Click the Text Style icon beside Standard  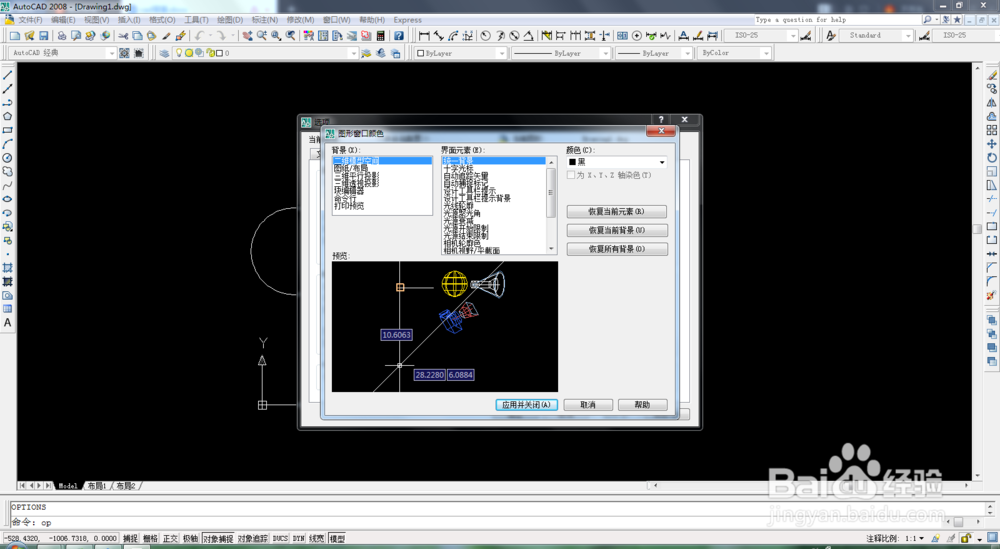pos(830,36)
